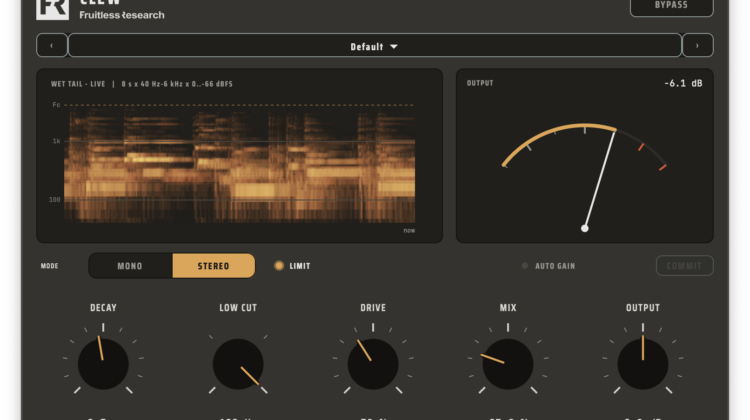
Task: Go to next preset with right arrow
Action: coord(697,45)
